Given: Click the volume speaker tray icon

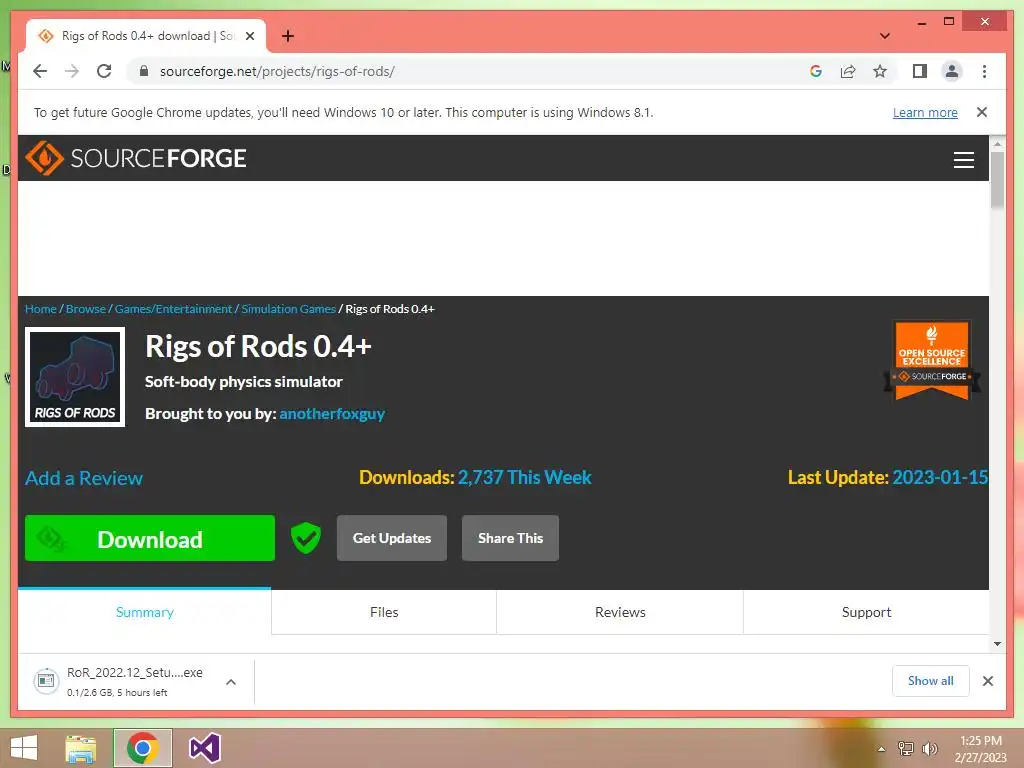Looking at the screenshot, I should pyautogui.click(x=930, y=748).
